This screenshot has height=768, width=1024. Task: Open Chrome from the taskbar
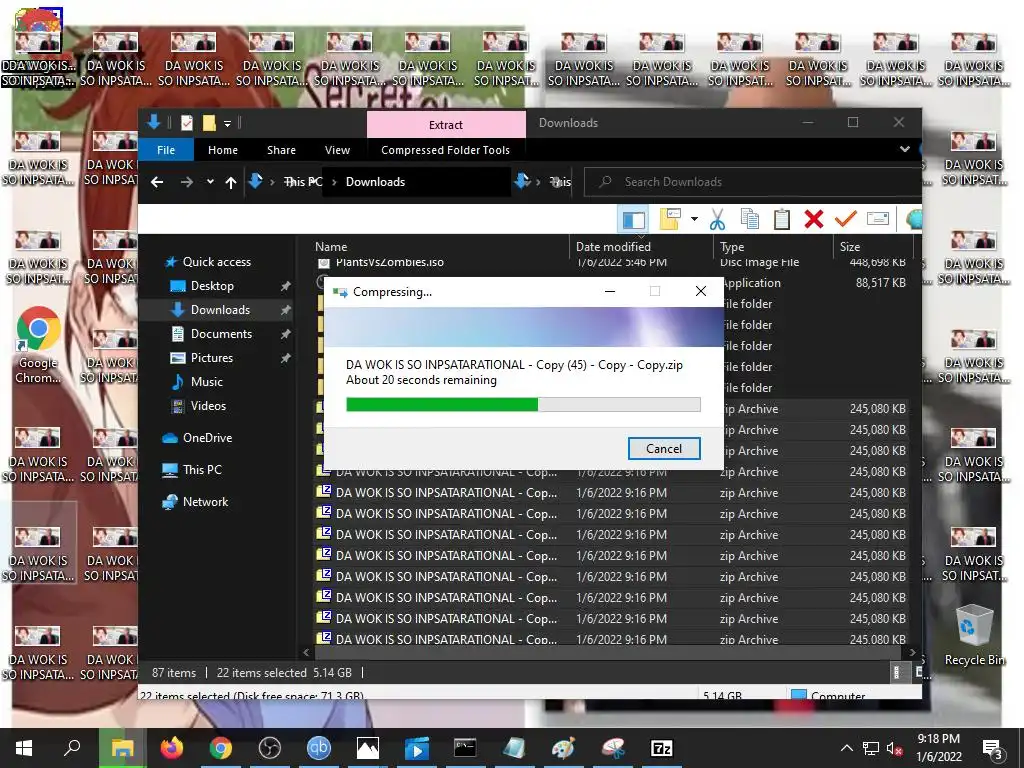pyautogui.click(x=221, y=748)
